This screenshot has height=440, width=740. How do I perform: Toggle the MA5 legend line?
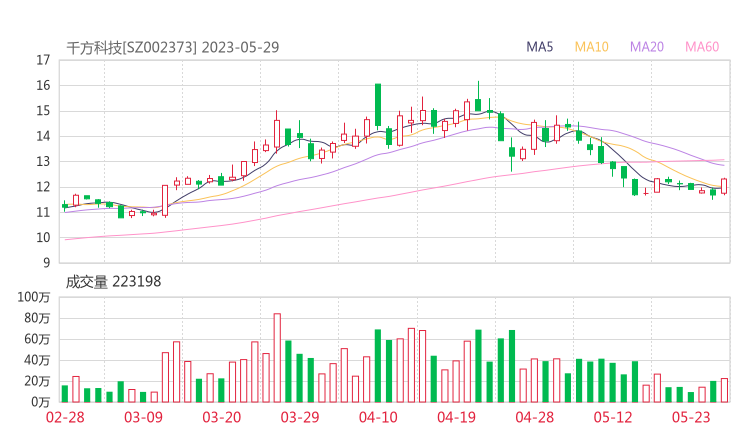(x=540, y=47)
